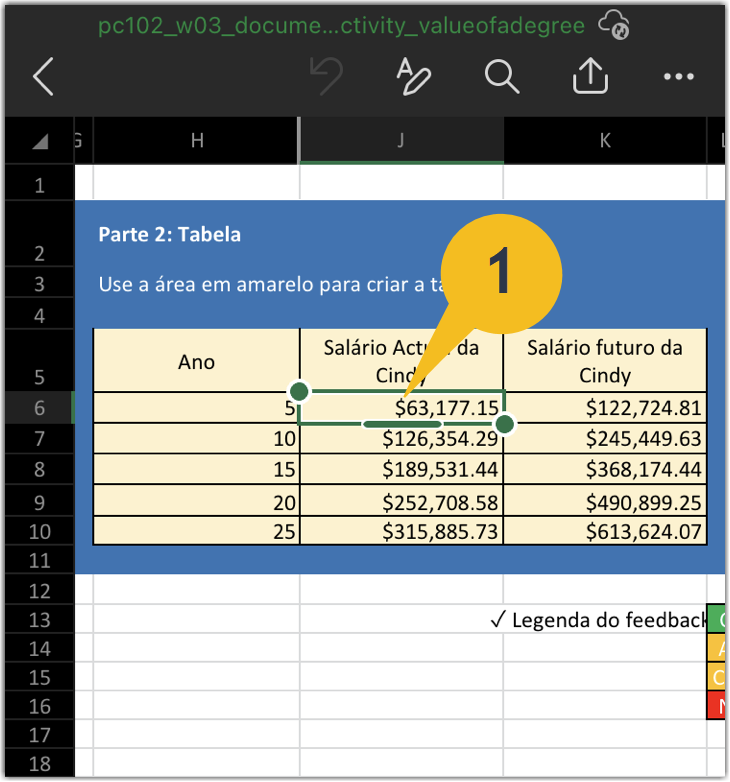Select cell with year 20

tap(196, 500)
